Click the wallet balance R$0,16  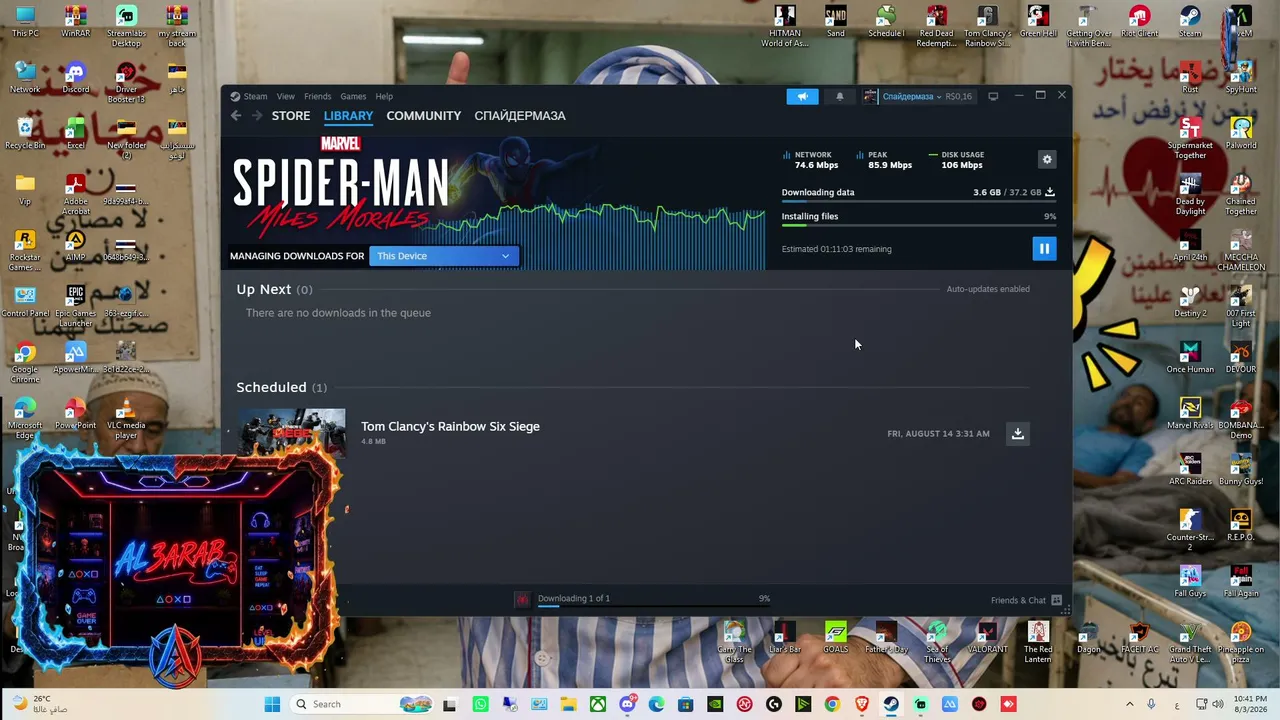pyautogui.click(x=958, y=96)
